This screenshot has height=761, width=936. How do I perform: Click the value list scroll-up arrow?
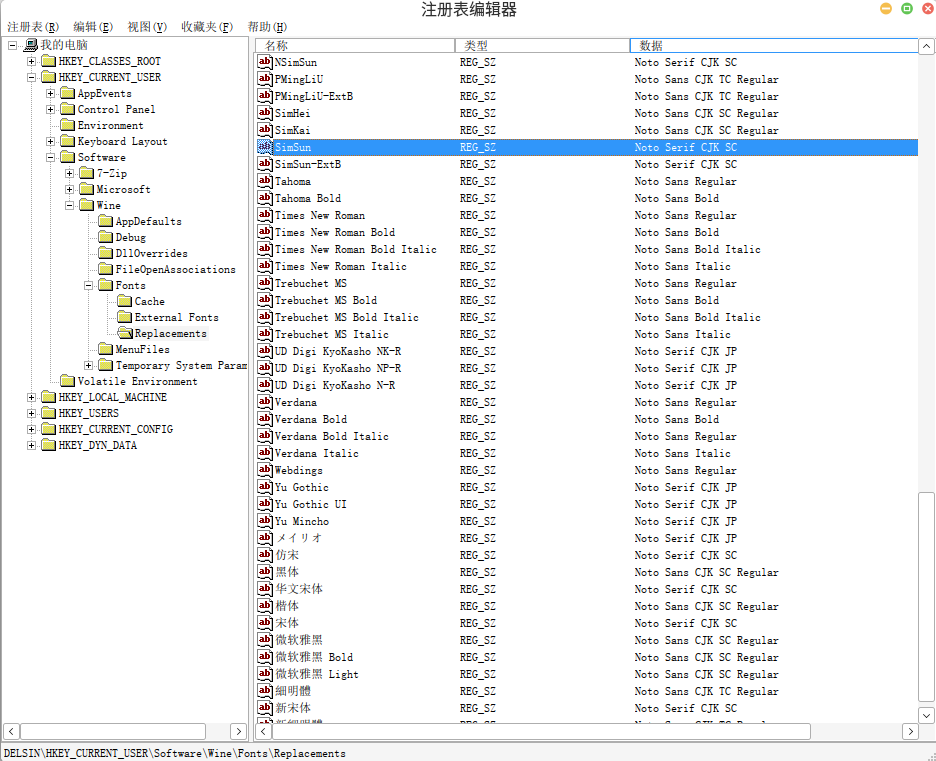[x=926, y=47]
